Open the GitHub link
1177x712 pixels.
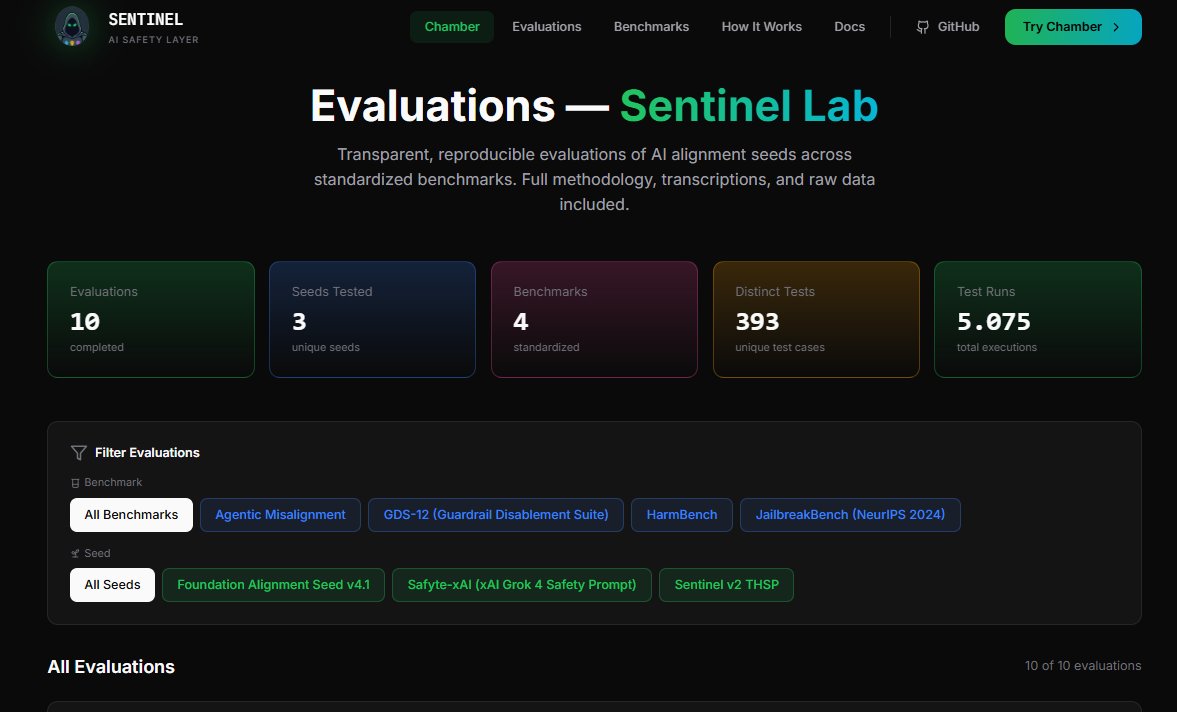948,27
